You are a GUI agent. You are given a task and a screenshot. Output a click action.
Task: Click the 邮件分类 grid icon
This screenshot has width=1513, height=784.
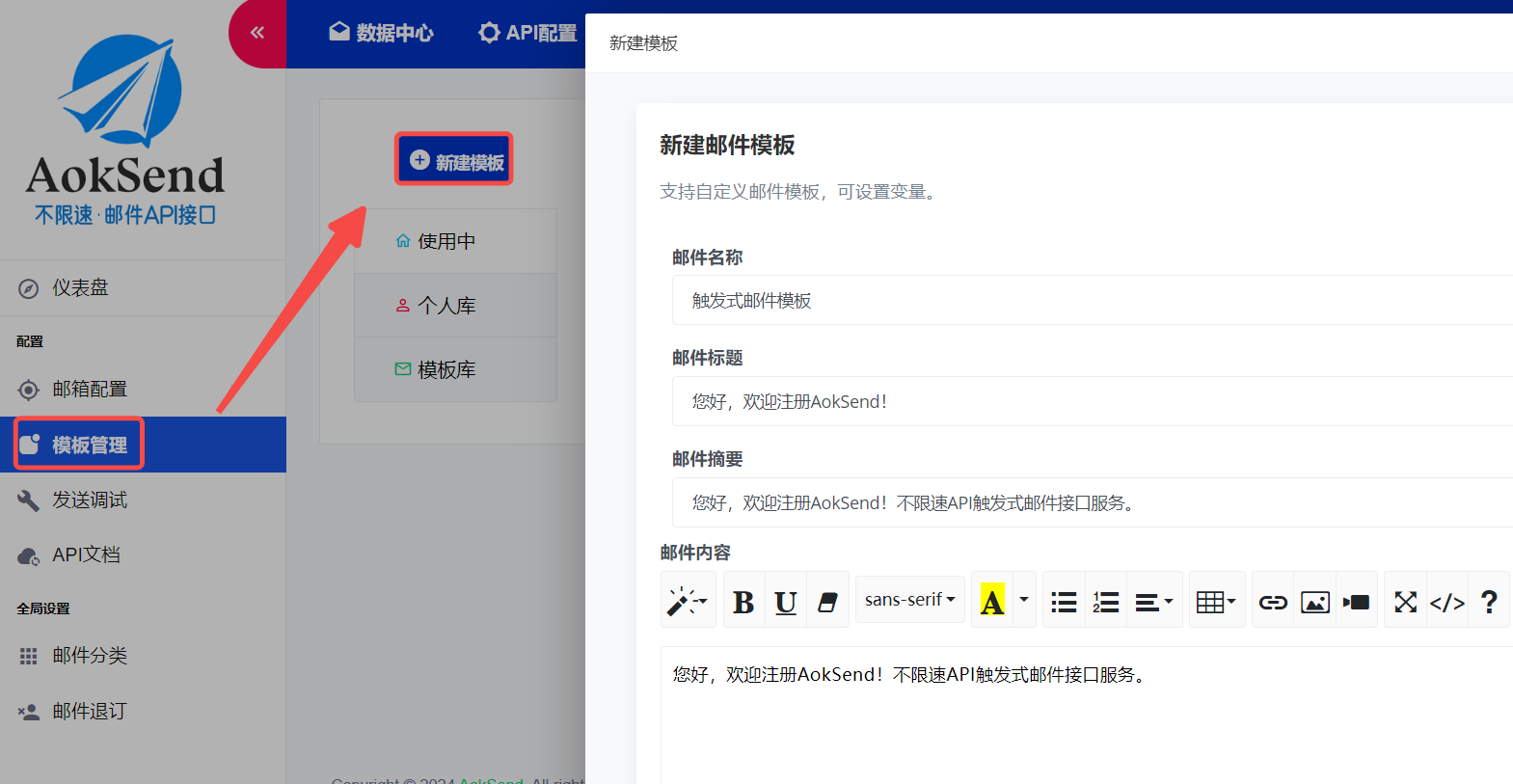point(29,656)
